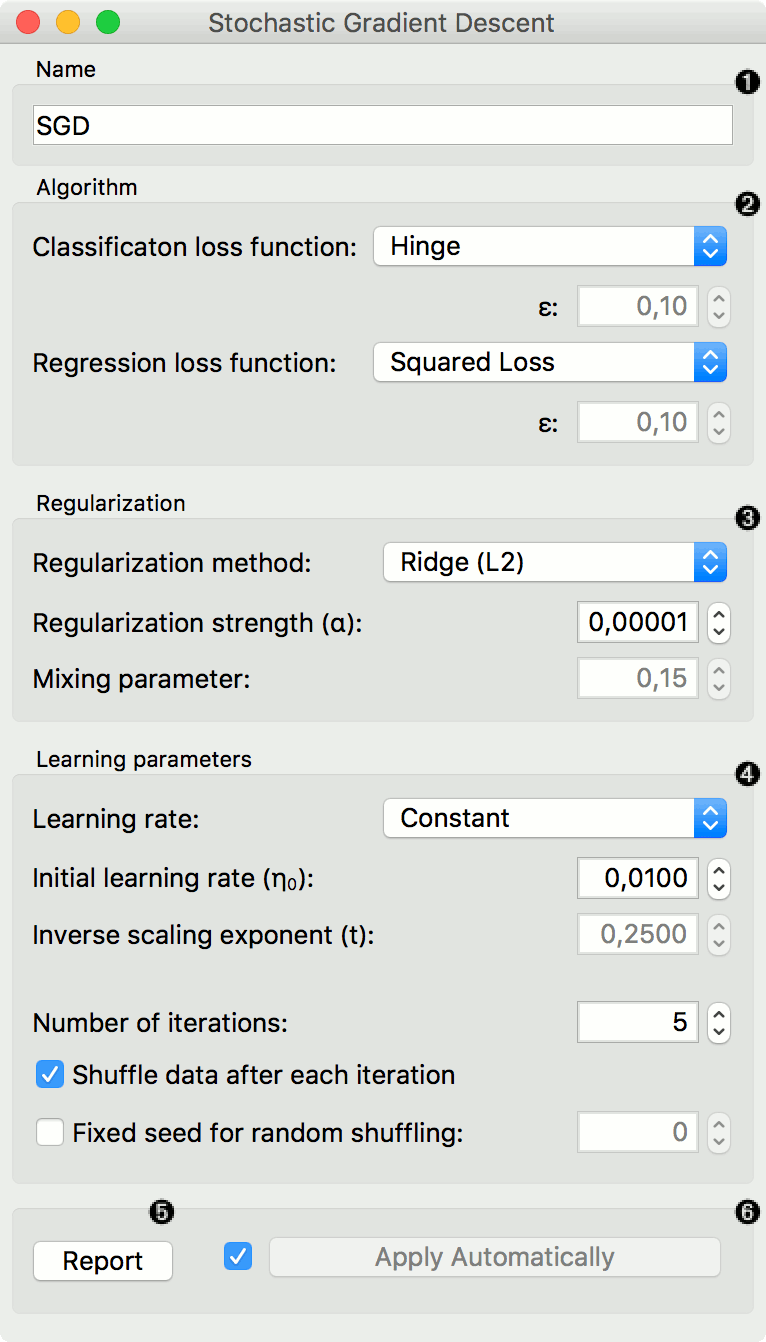Click the Name text field containing SGD
Image resolution: width=766 pixels, height=1342 pixels.
pos(382,126)
